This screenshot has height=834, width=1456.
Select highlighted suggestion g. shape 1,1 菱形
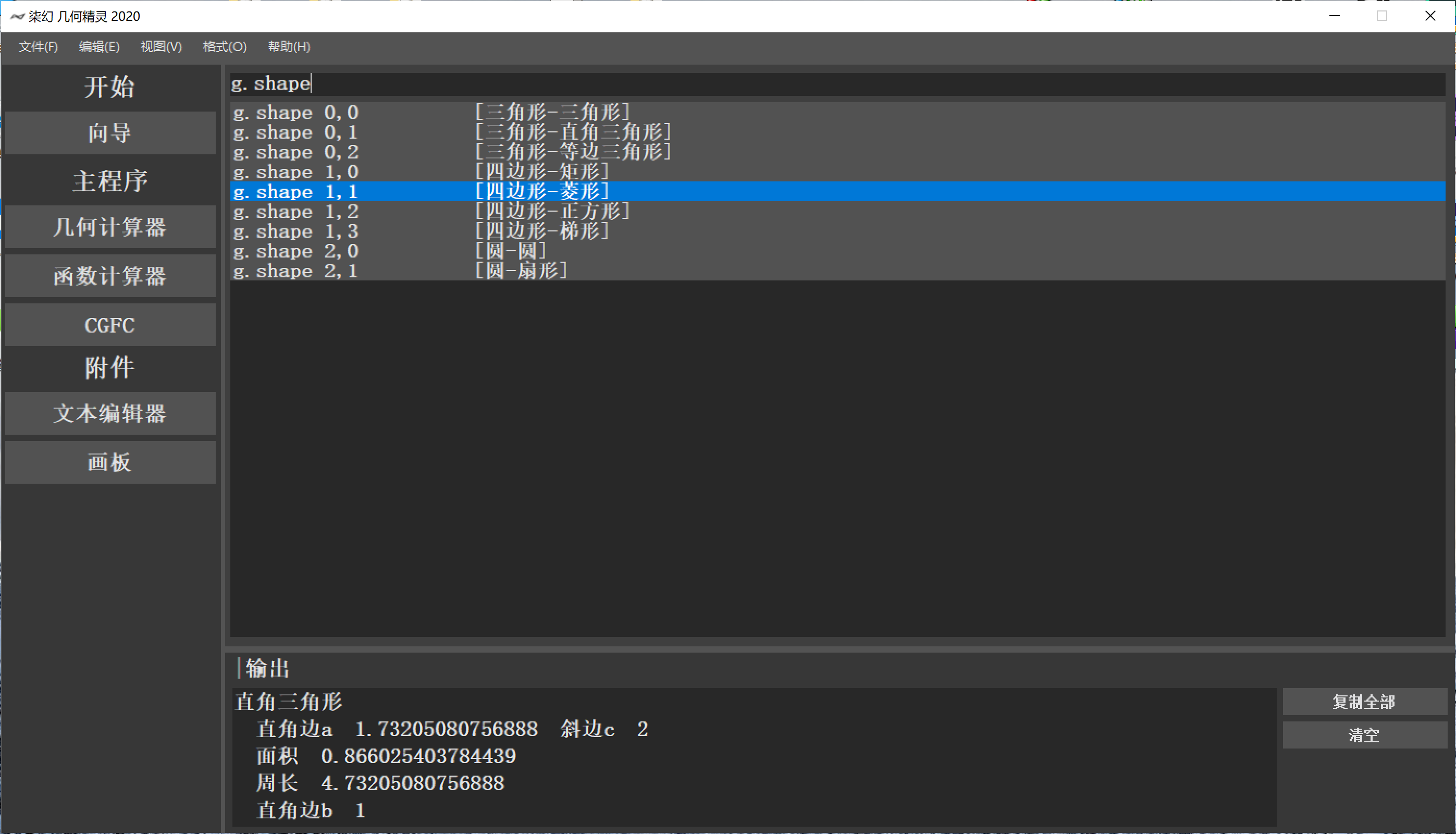837,191
